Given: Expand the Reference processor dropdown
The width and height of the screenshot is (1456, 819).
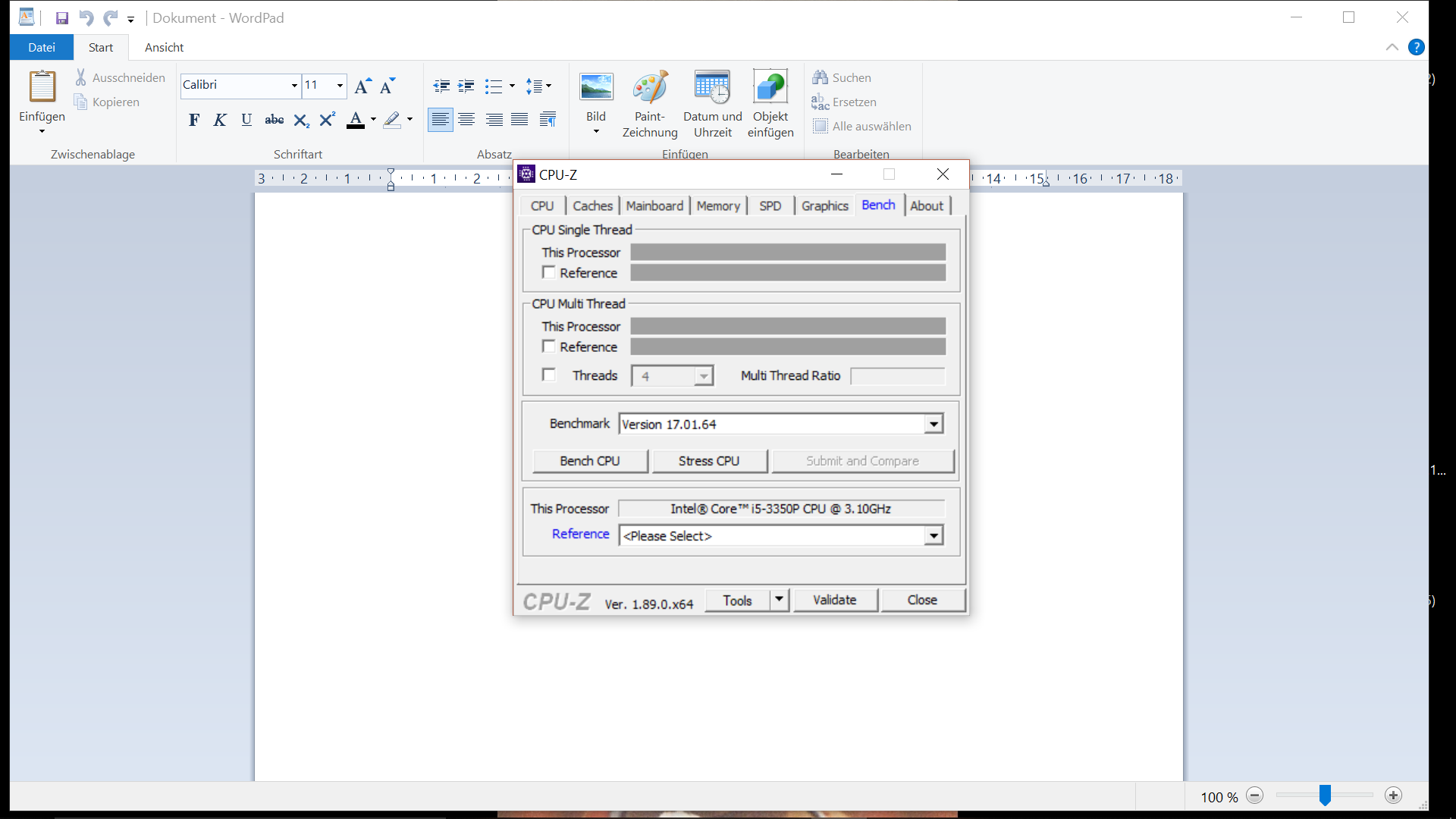Looking at the screenshot, I should [x=934, y=536].
